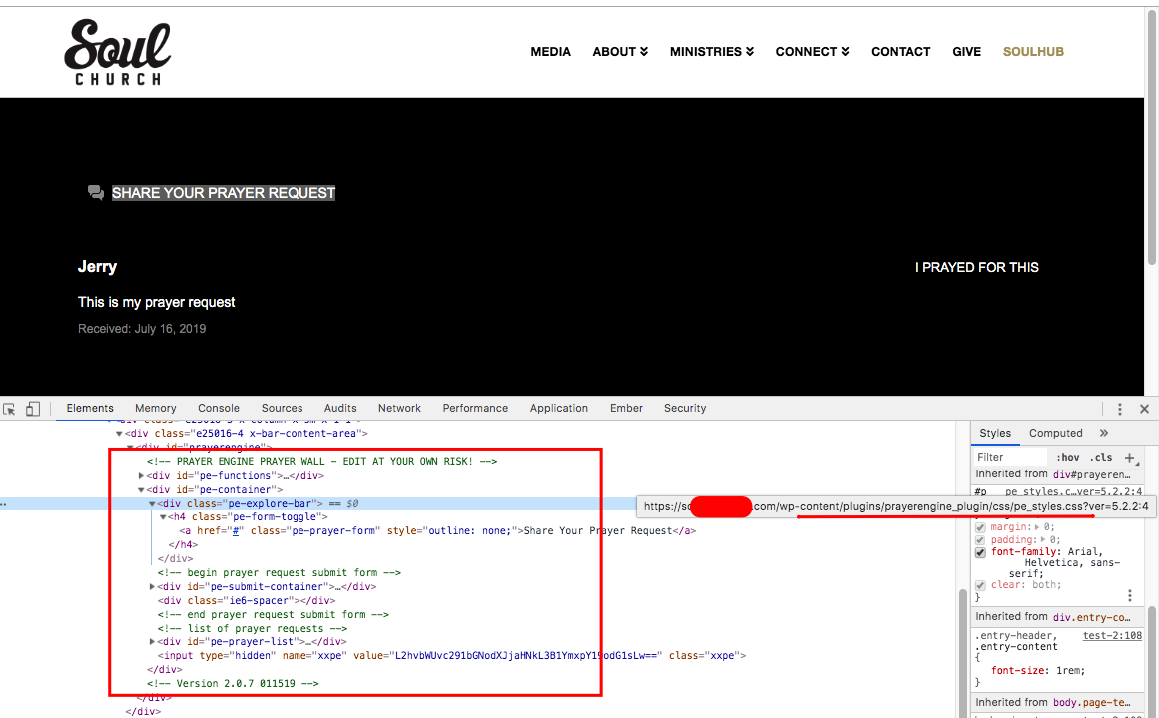This screenshot has height=718, width=1159.
Task: Open the Soul Church logo homepage
Action: 118,52
